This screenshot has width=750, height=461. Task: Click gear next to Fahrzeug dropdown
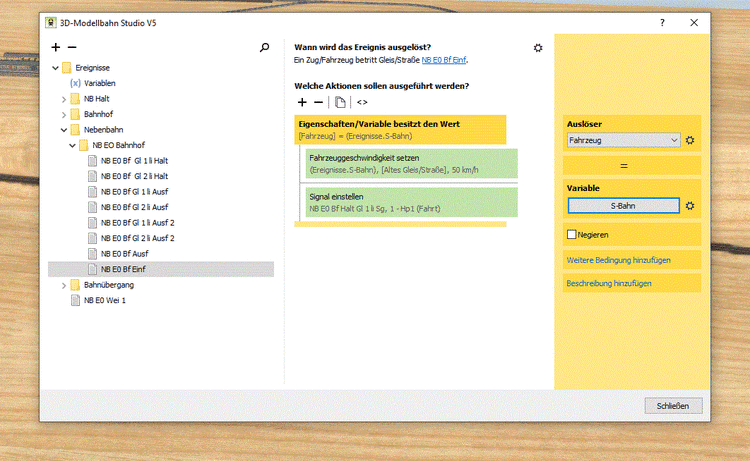coord(690,141)
